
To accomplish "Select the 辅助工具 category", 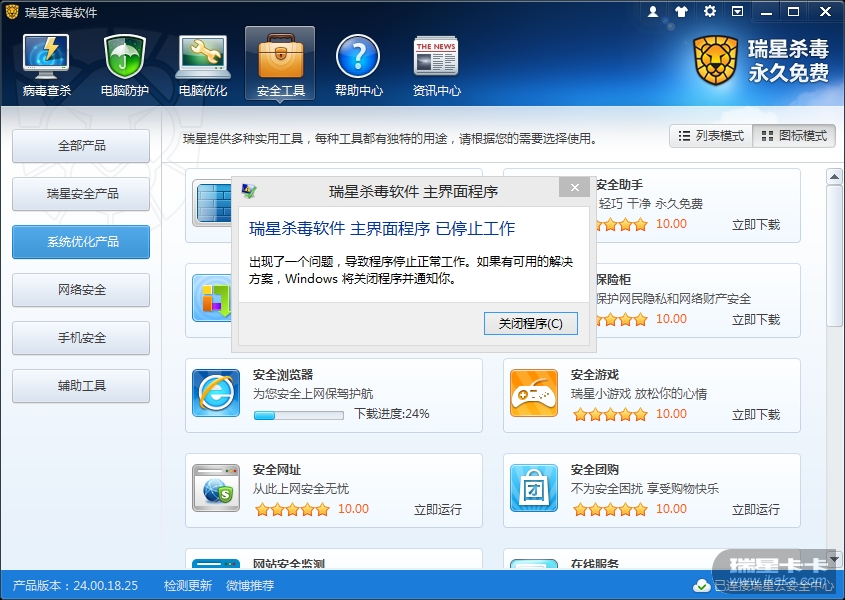I will [x=81, y=386].
